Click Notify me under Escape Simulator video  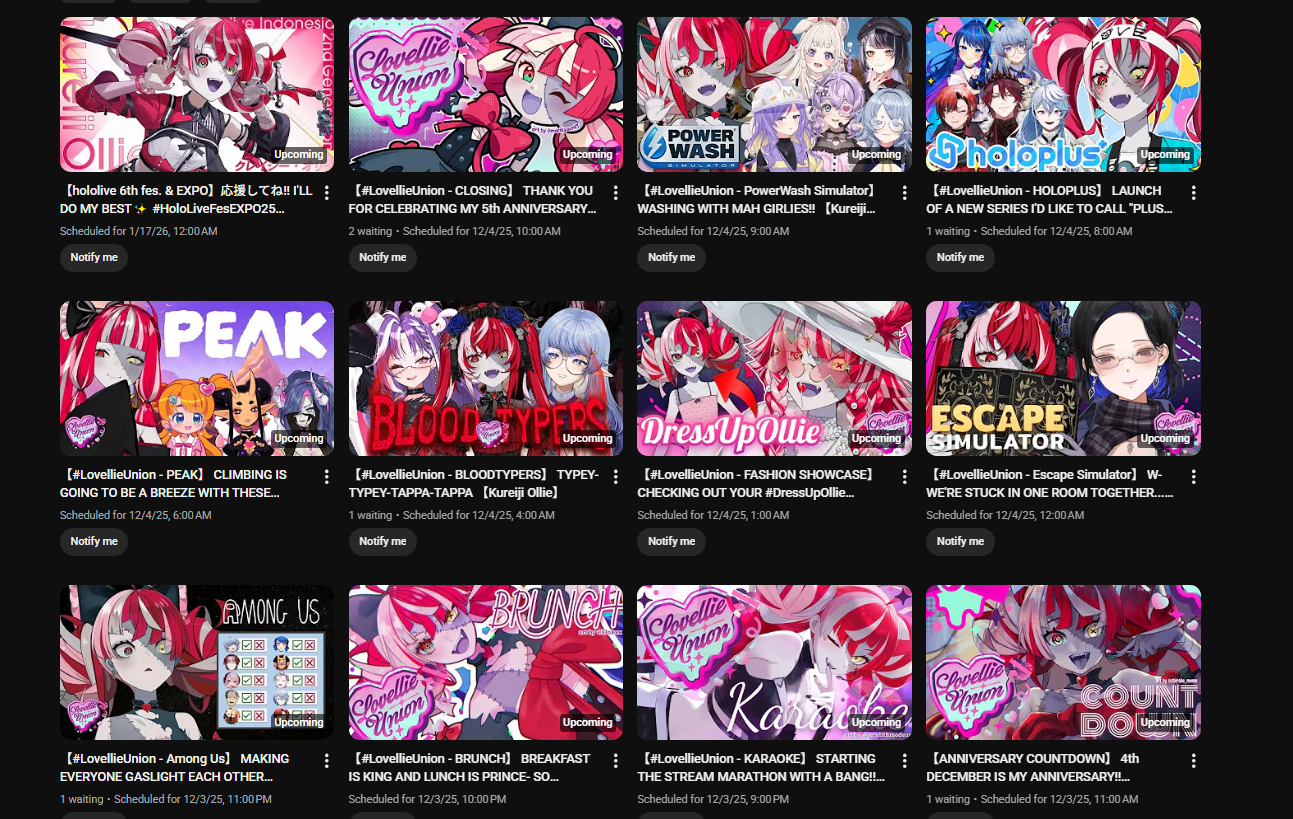(x=960, y=541)
